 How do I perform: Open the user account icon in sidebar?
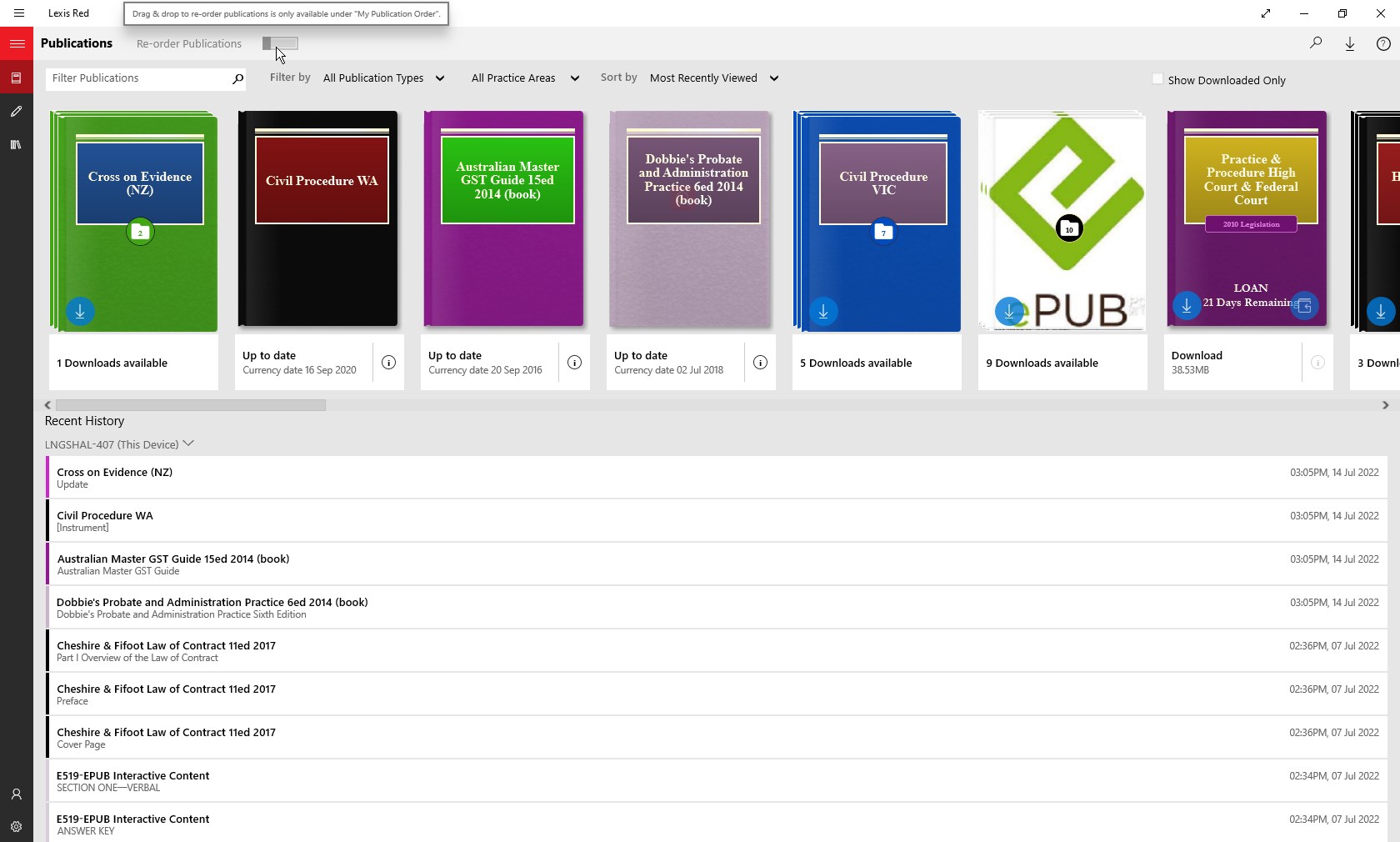tap(17, 794)
